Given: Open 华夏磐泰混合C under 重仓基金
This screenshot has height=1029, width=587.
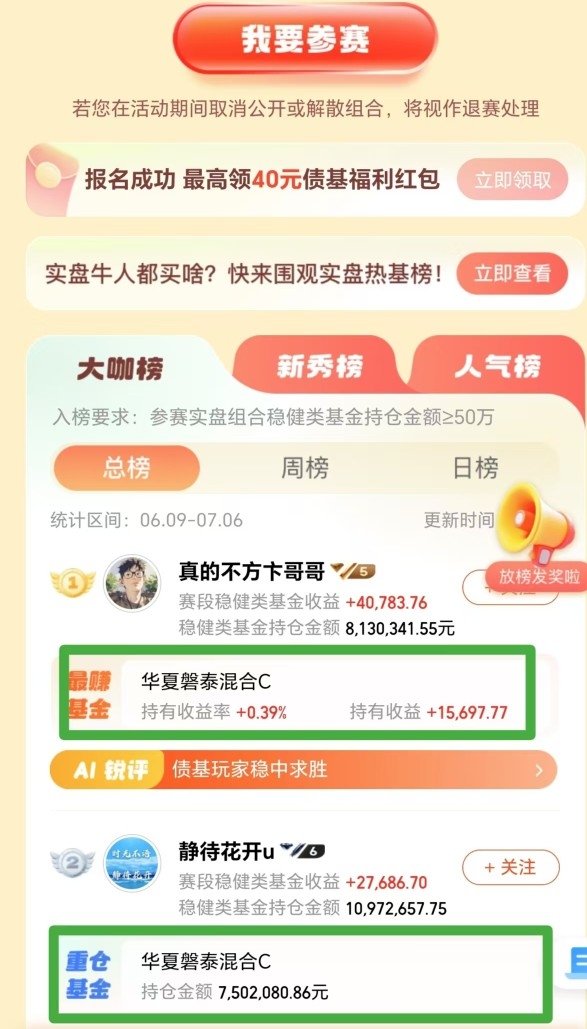Looking at the screenshot, I should coord(206,962).
